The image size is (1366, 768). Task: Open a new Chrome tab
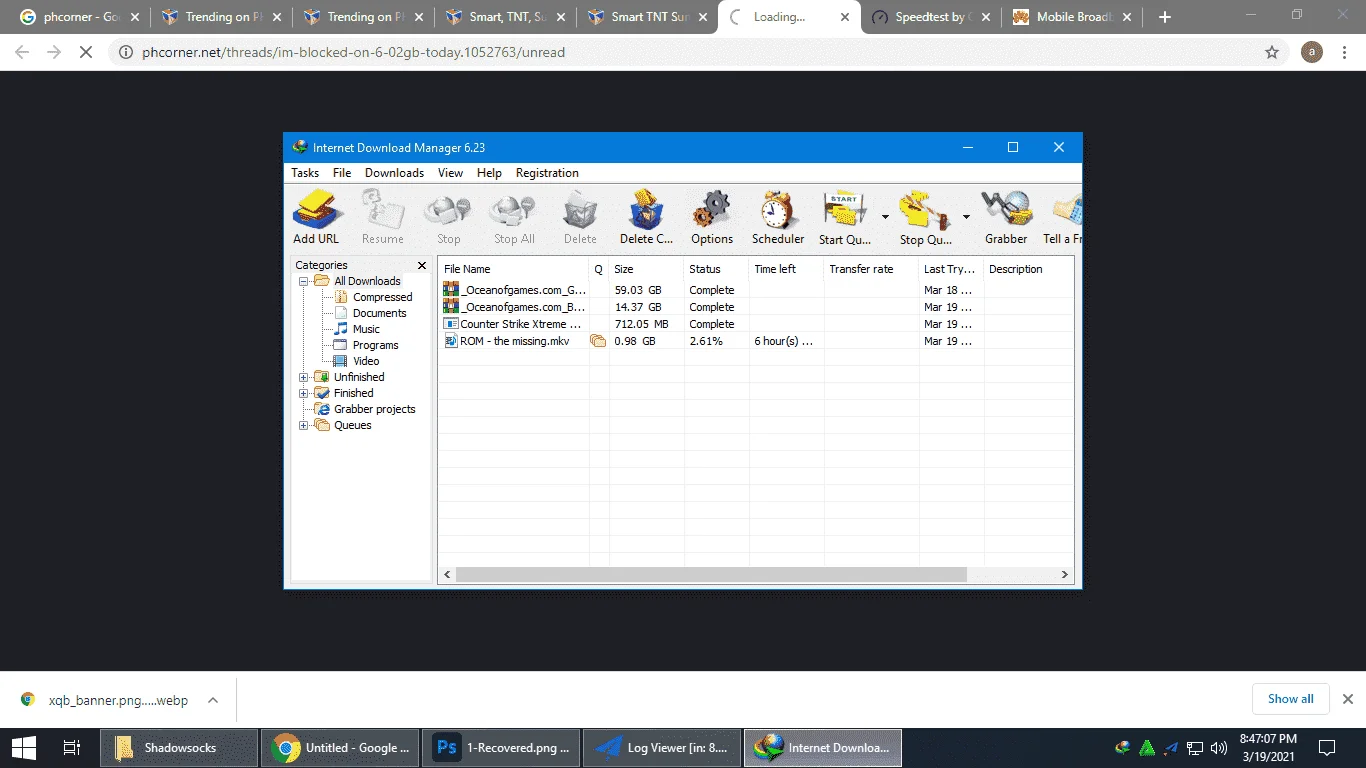coord(1164,17)
